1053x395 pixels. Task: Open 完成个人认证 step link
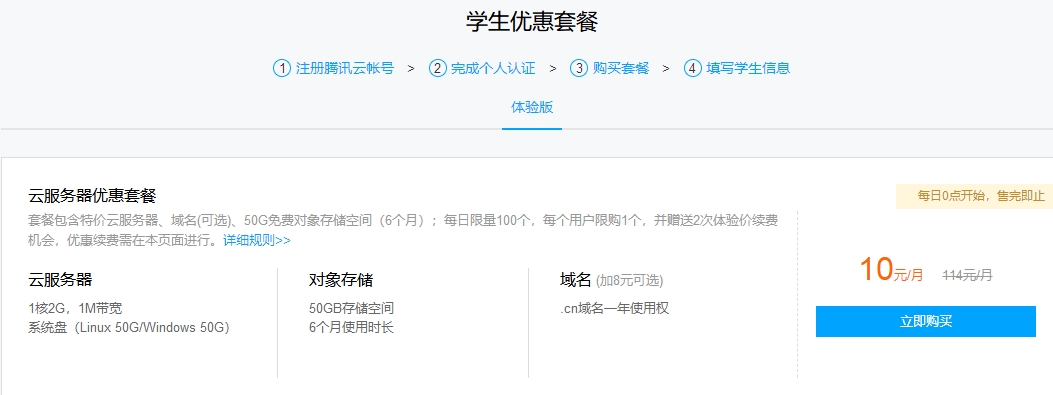pyautogui.click(x=493, y=68)
